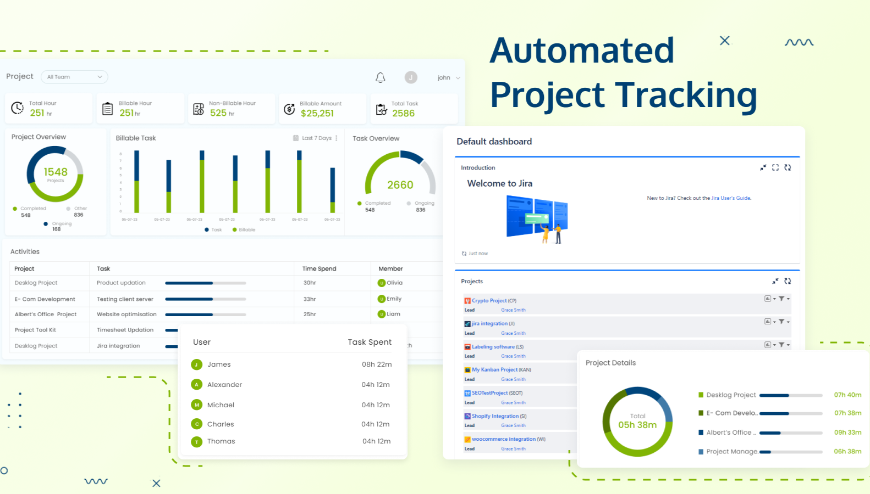This screenshot has height=494, width=870.
Task: Expand the john account menu chevron
Action: pos(458,78)
